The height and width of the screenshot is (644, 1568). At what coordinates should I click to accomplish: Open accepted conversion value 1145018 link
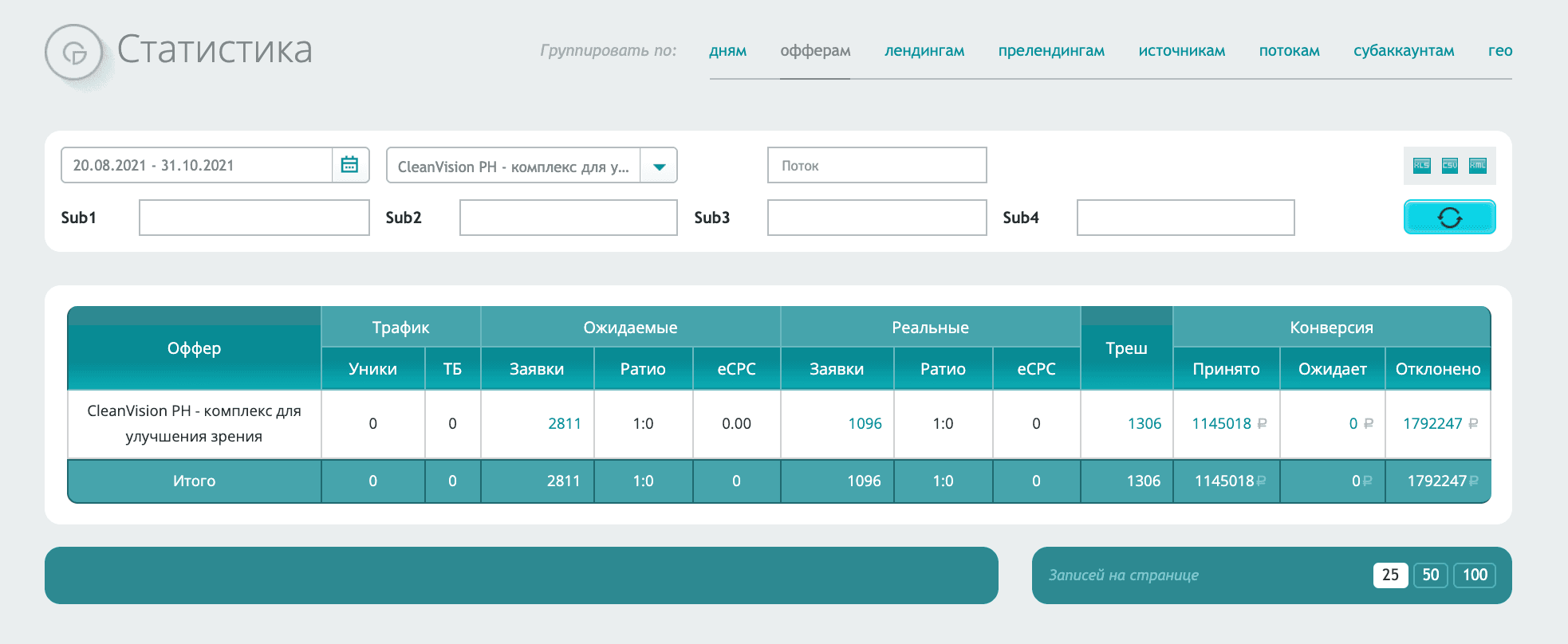(1229, 424)
